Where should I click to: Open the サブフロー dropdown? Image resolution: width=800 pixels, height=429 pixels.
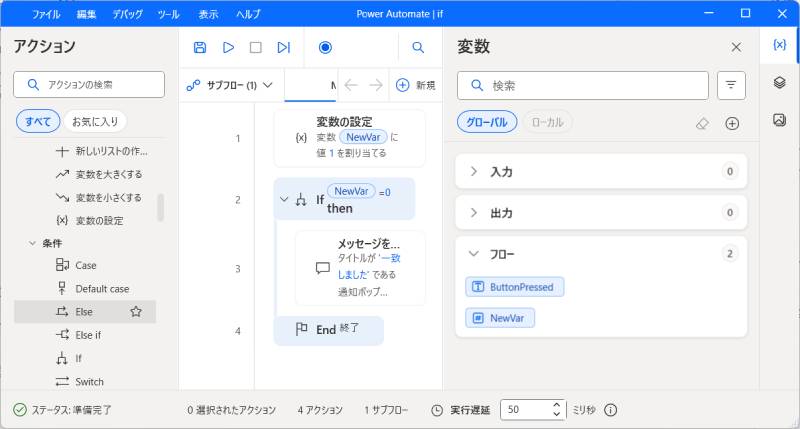230,85
